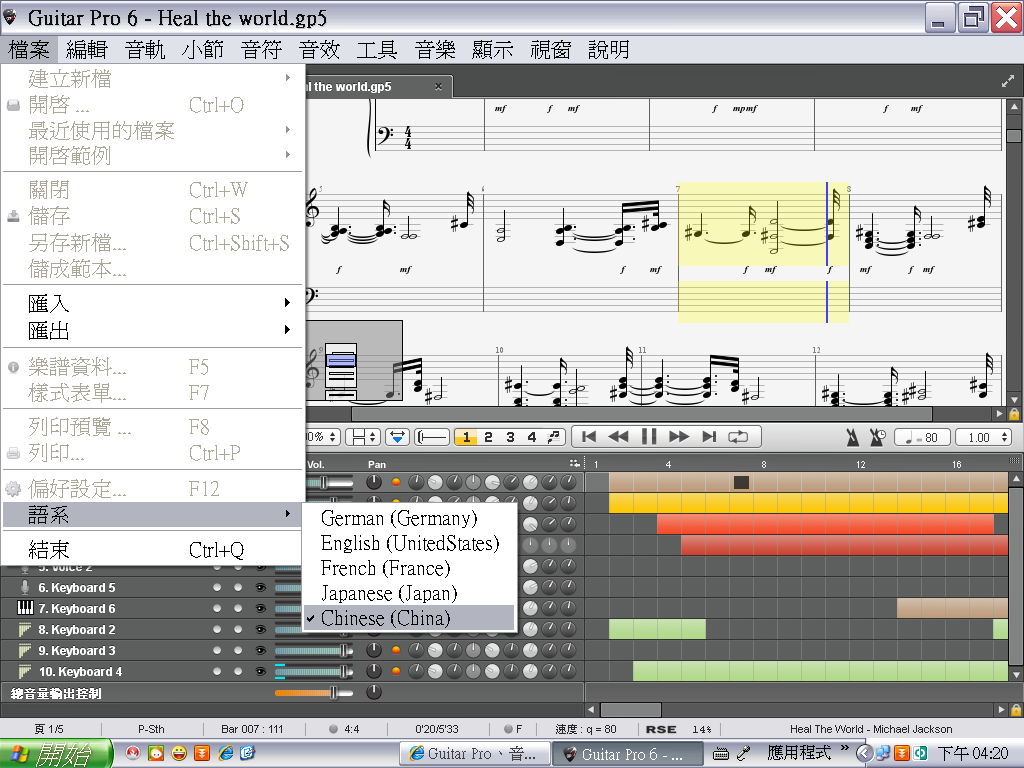
Task: Click the score area lock icon
Action: coord(1014,414)
